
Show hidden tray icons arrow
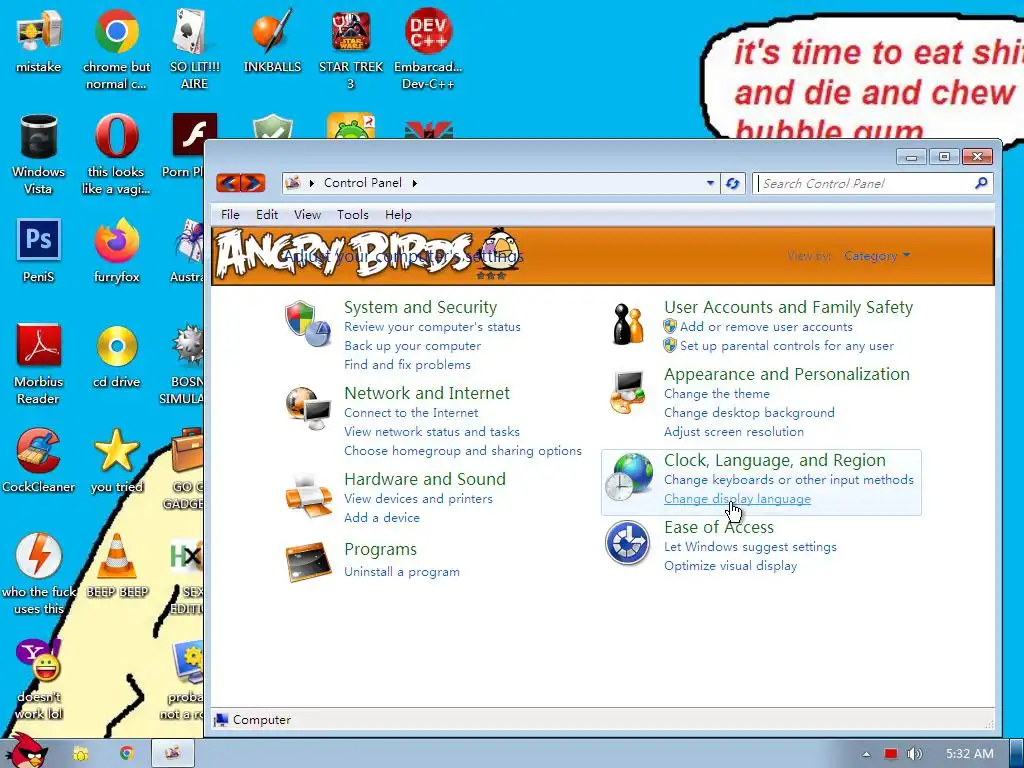pos(866,754)
